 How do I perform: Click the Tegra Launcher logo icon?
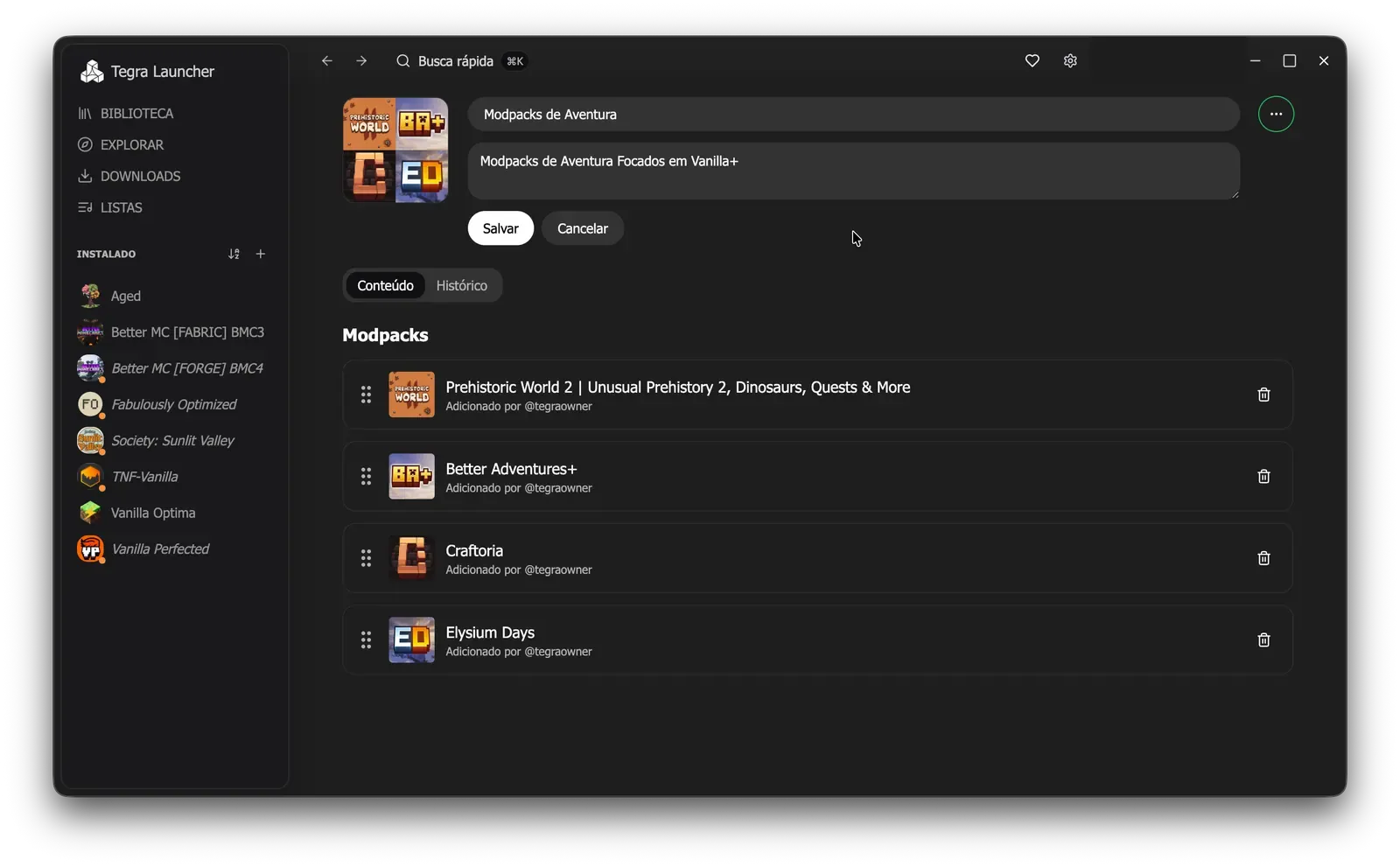[x=91, y=72]
